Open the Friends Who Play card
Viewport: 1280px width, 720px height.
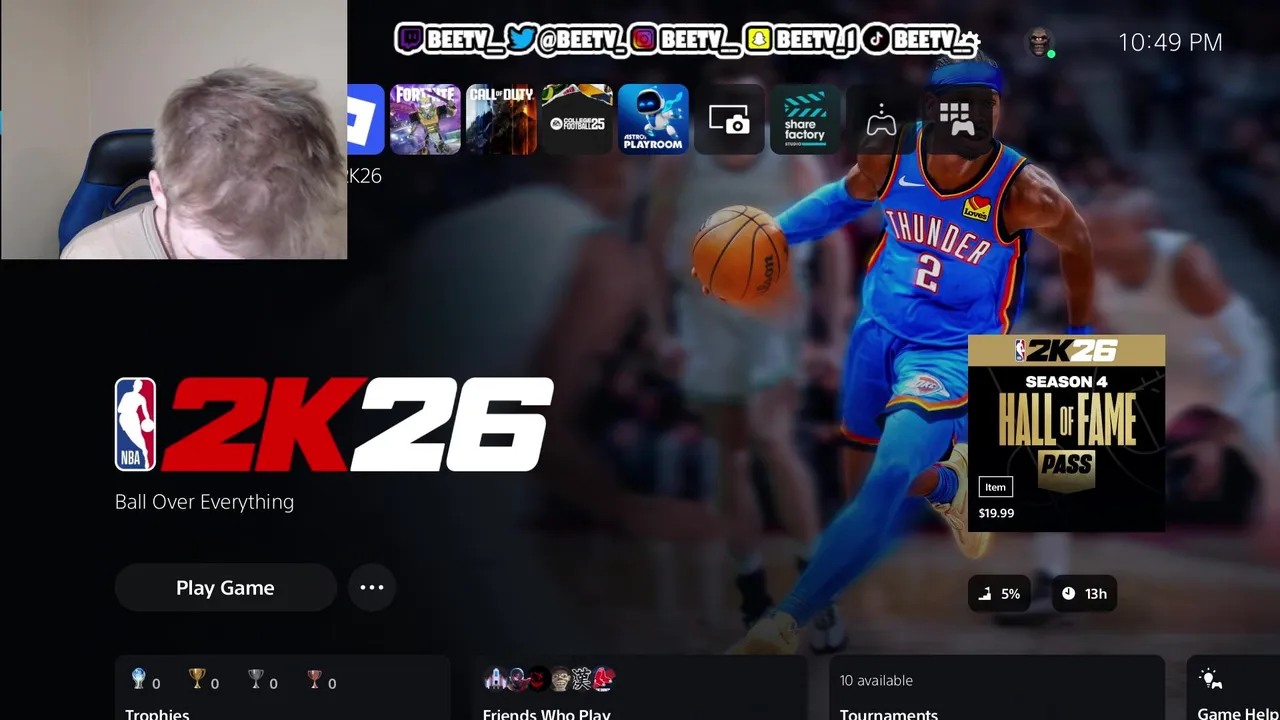coord(640,688)
